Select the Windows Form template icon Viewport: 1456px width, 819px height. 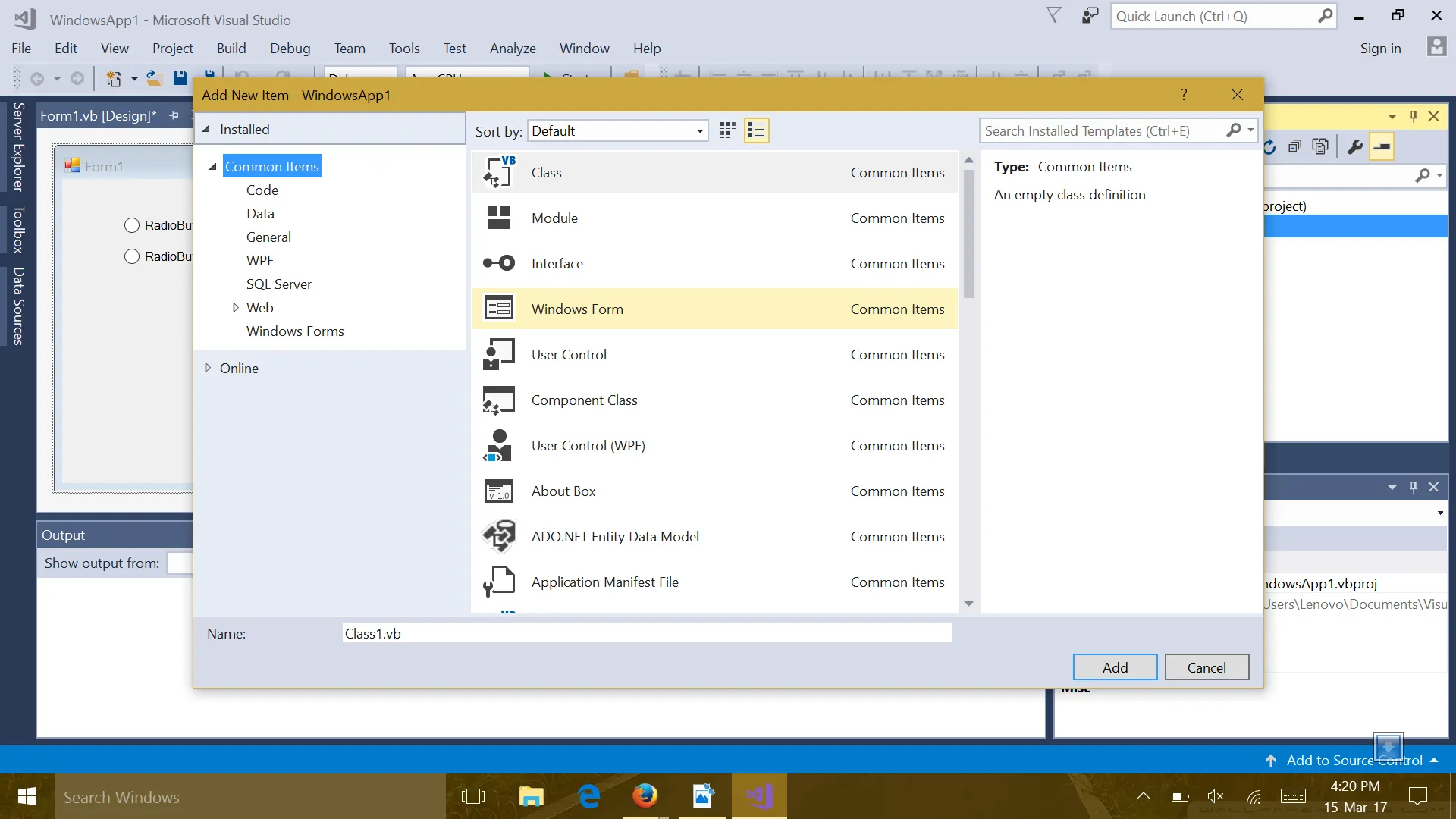499,309
